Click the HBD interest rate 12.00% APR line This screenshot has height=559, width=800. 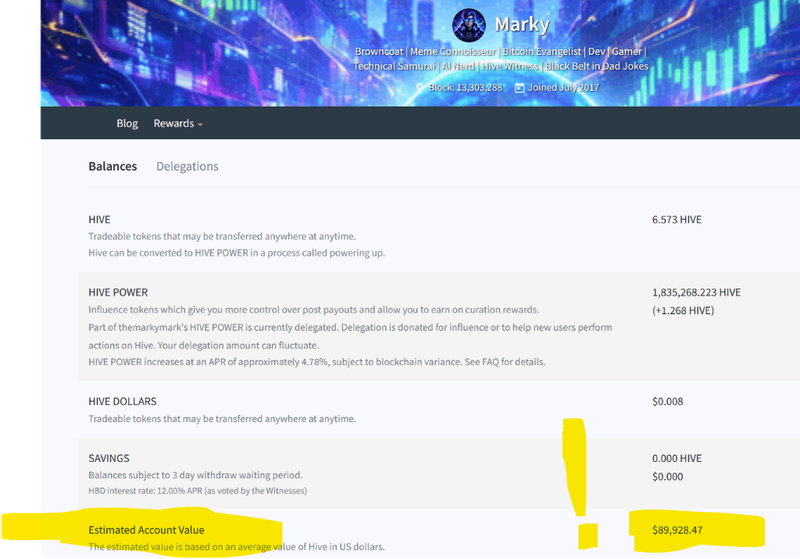[x=197, y=491]
